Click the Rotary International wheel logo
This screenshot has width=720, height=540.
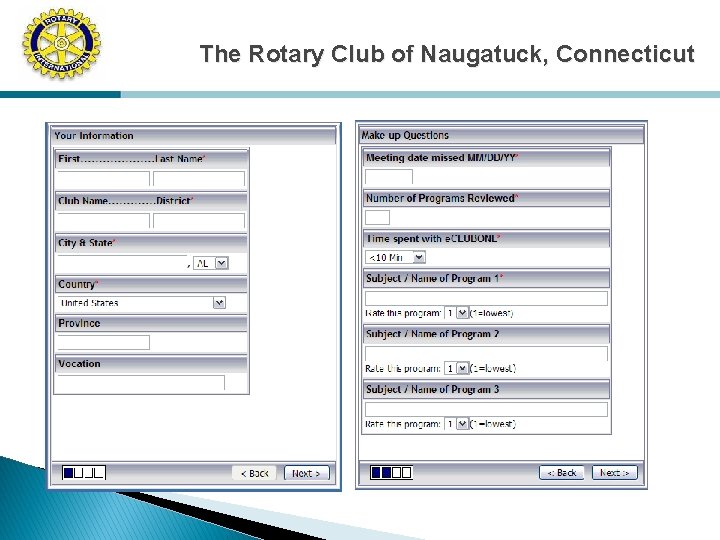[x=62, y=44]
